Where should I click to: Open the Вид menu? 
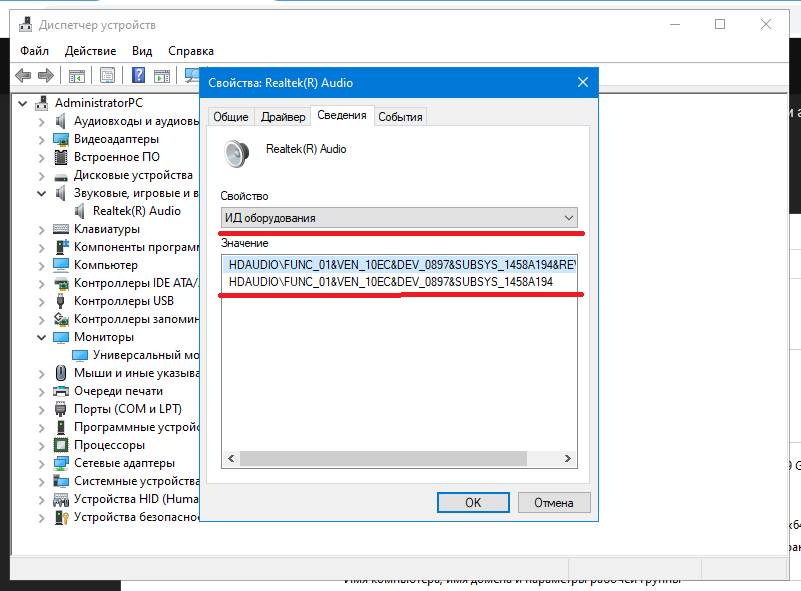tap(142, 51)
